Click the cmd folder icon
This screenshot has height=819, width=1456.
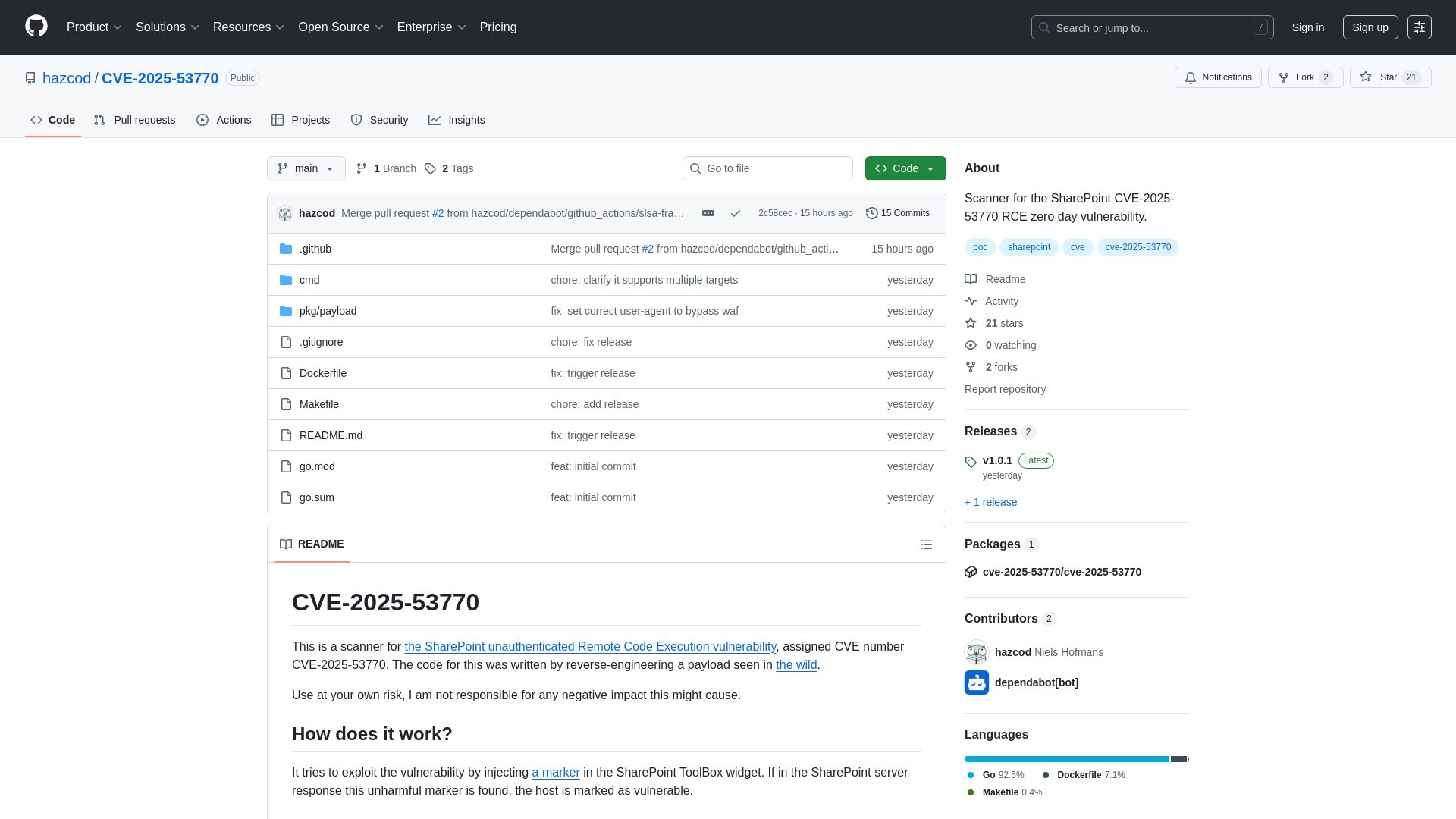coord(286,280)
